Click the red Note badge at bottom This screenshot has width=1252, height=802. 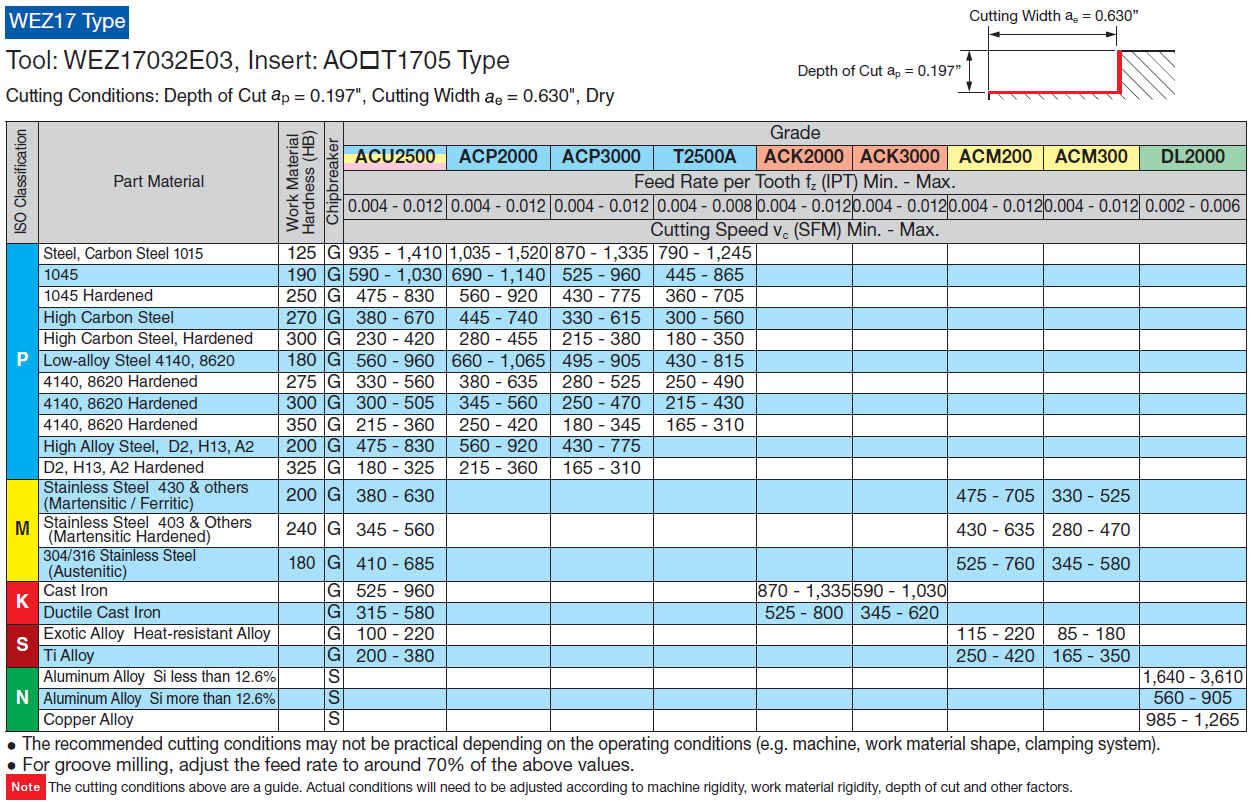tap(25, 787)
